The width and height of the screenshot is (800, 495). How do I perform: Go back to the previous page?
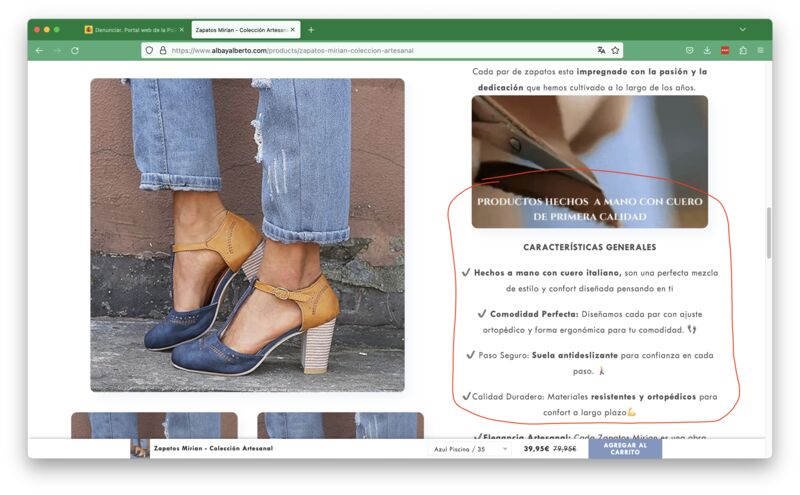pyautogui.click(x=40, y=51)
